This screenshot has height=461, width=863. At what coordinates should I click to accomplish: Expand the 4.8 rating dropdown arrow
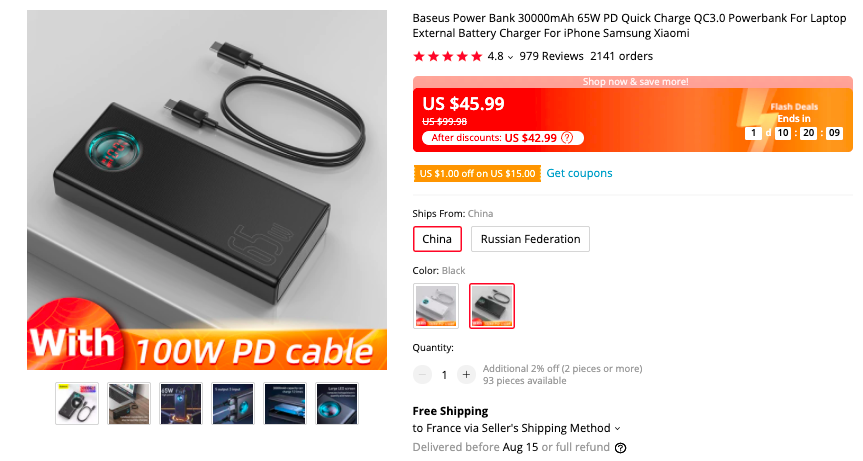tap(511, 57)
